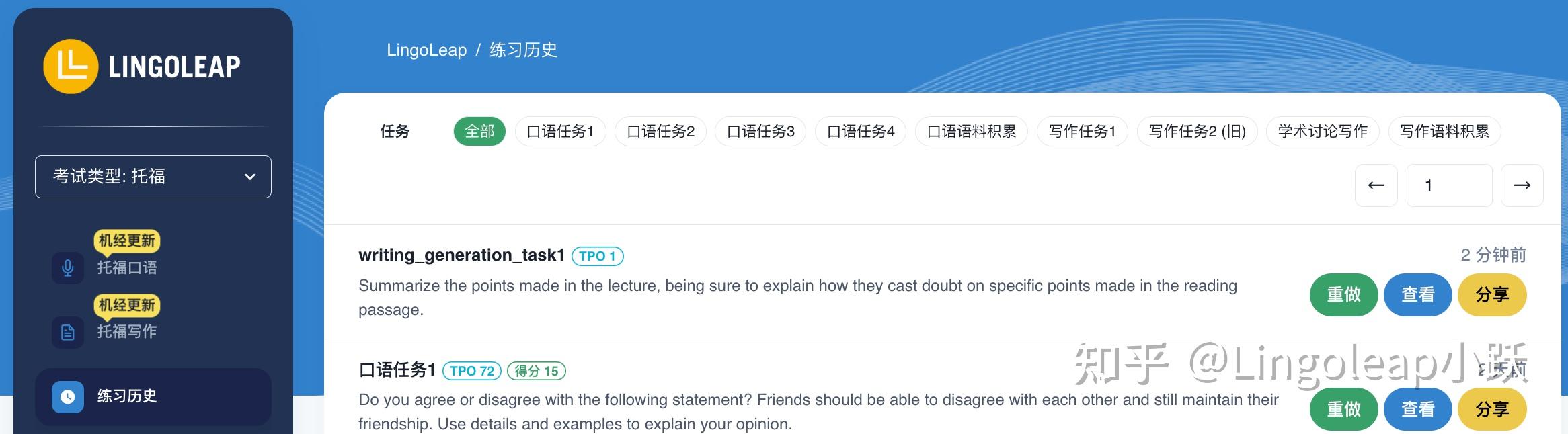Select the 全部 filter chip
Image resolution: width=1568 pixels, height=434 pixels.
tap(479, 131)
